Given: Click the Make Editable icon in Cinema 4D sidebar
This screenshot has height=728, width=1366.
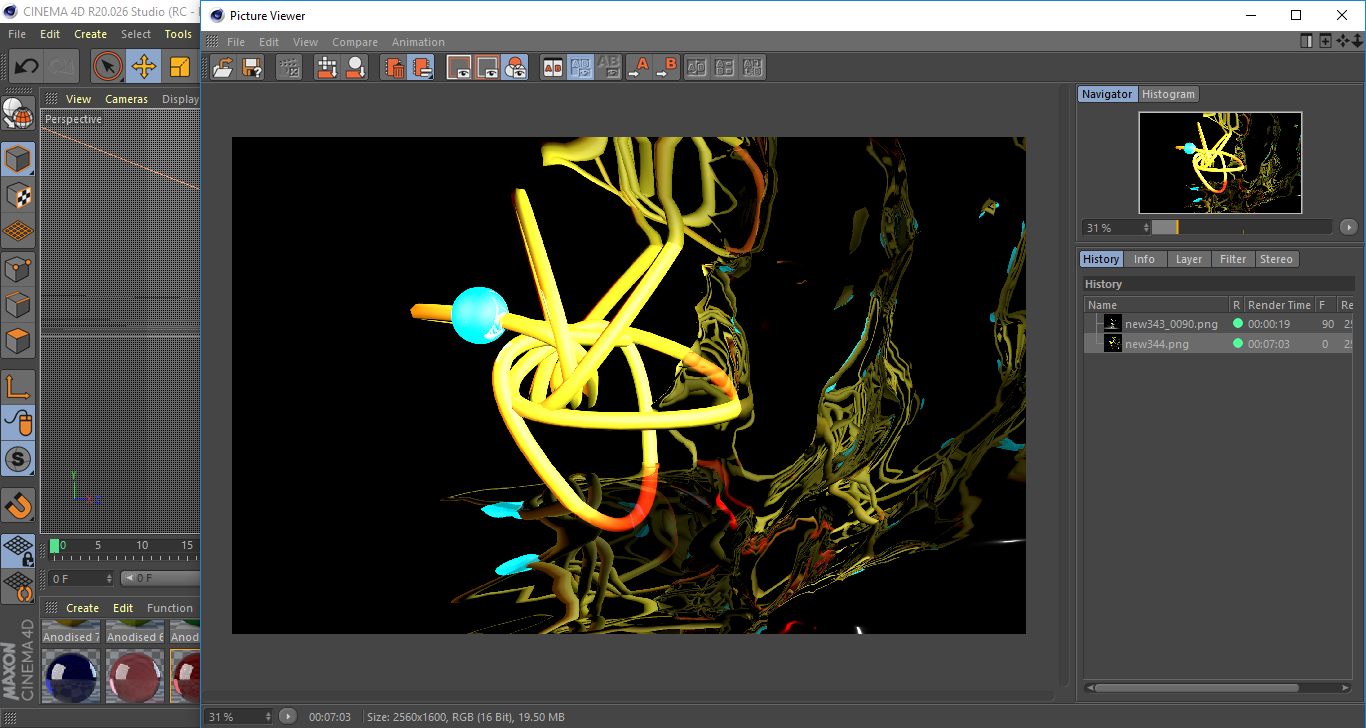Looking at the screenshot, I should (18, 114).
